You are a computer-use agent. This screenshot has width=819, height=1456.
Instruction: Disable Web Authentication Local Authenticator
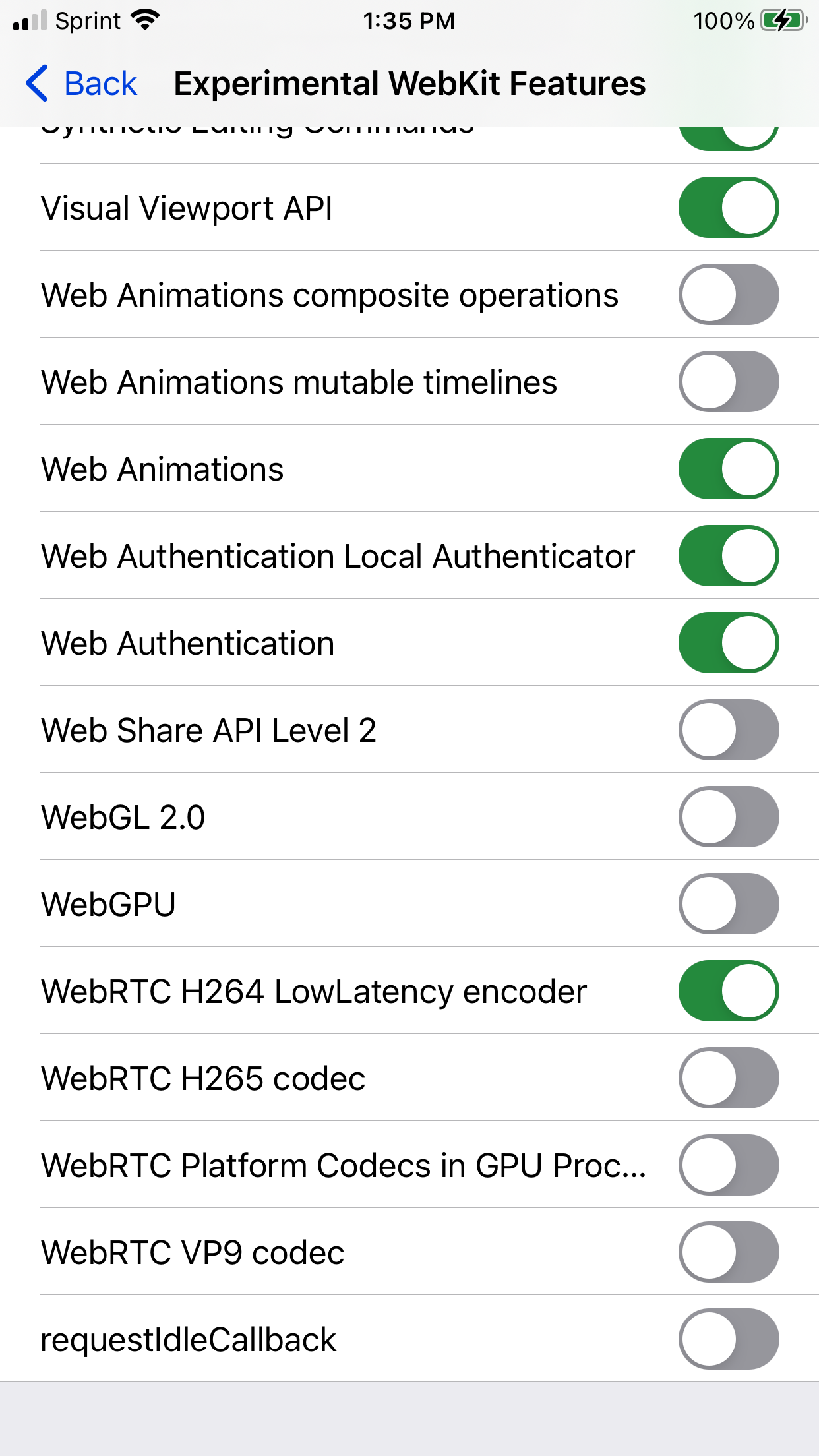pyautogui.click(x=728, y=556)
